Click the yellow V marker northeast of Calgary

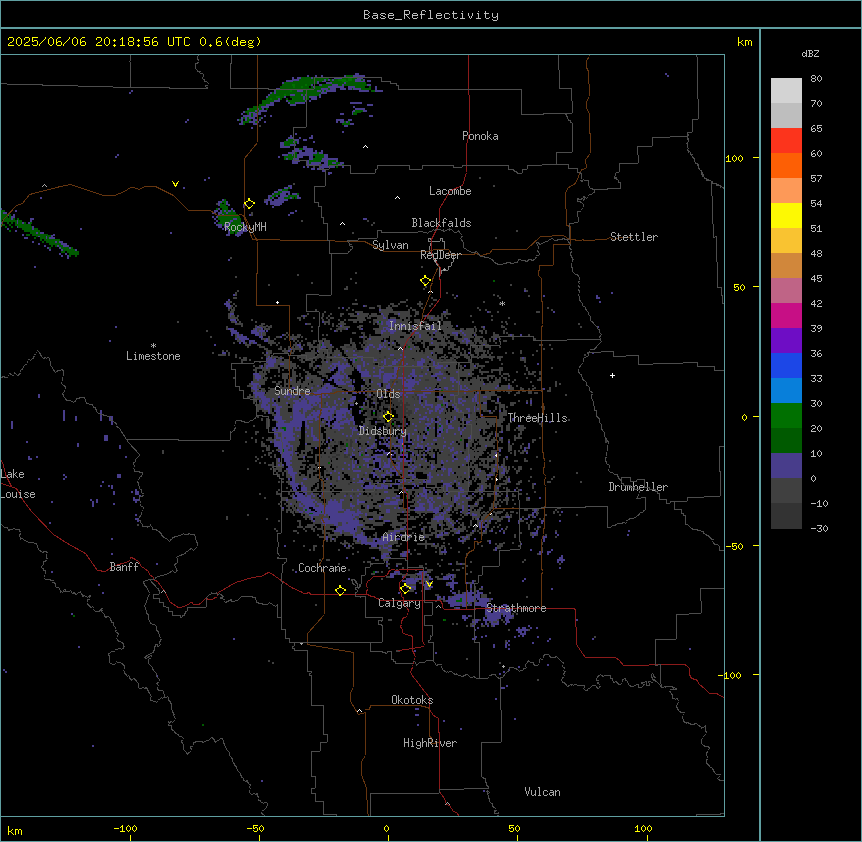pos(429,584)
